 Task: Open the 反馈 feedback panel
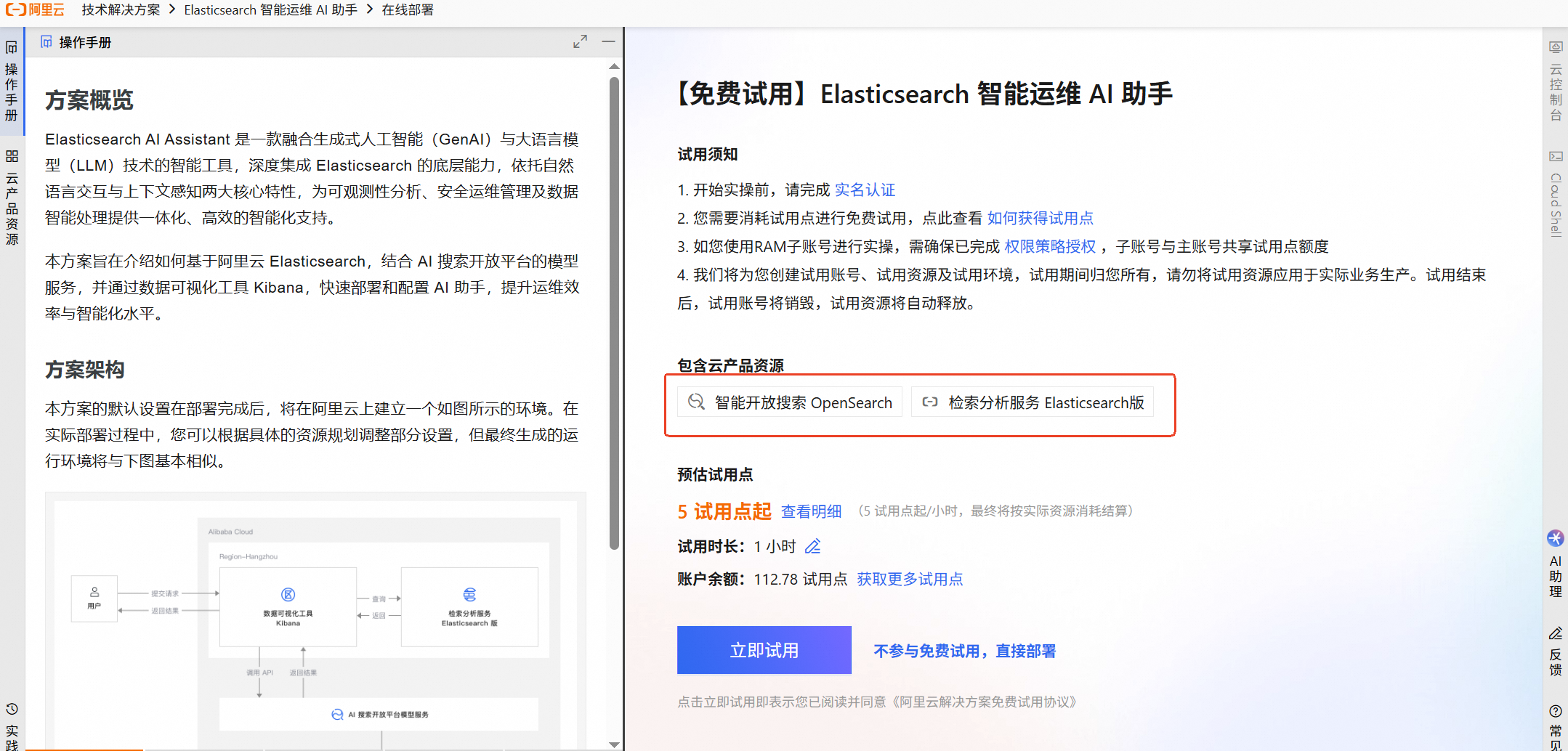click(x=1556, y=651)
